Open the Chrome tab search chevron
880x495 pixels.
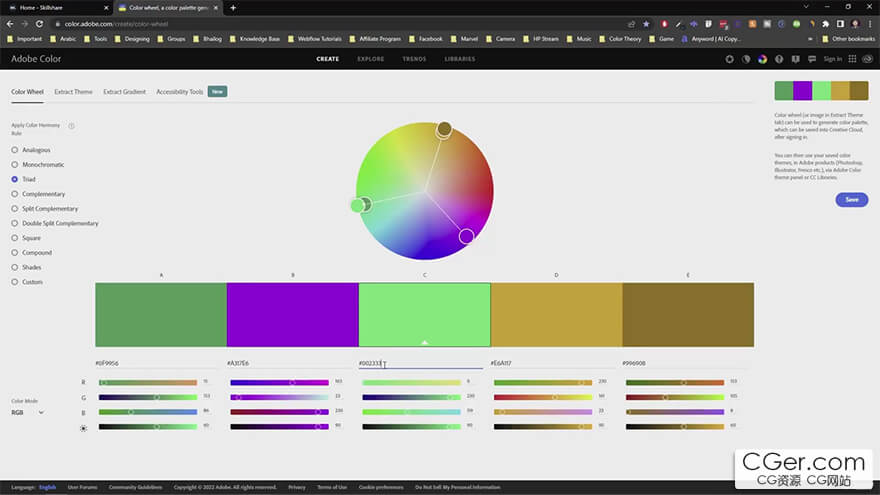tap(806, 7)
